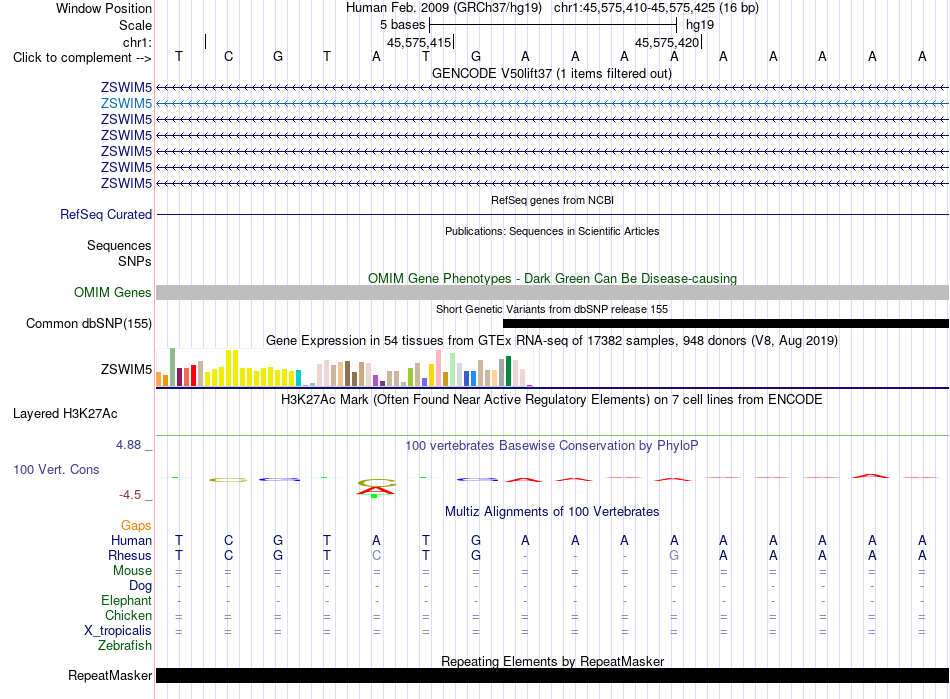The image size is (950, 699).
Task: Click the C base in the top sequence row
Action: pos(228,56)
